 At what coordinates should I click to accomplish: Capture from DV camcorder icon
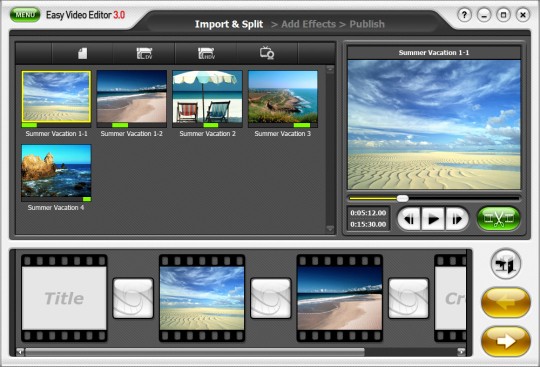(x=144, y=53)
